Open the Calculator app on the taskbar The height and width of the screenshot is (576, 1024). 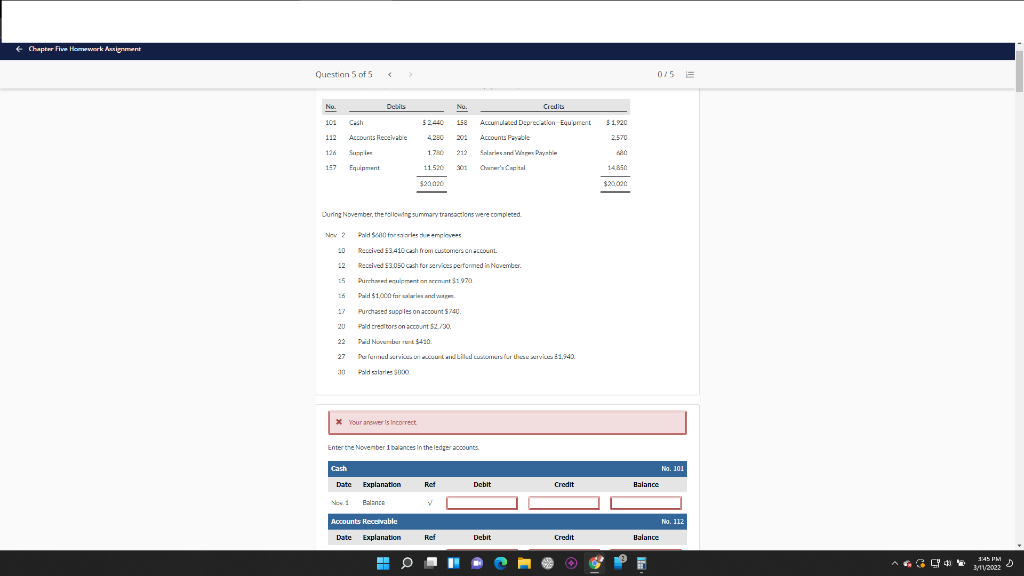[642, 563]
